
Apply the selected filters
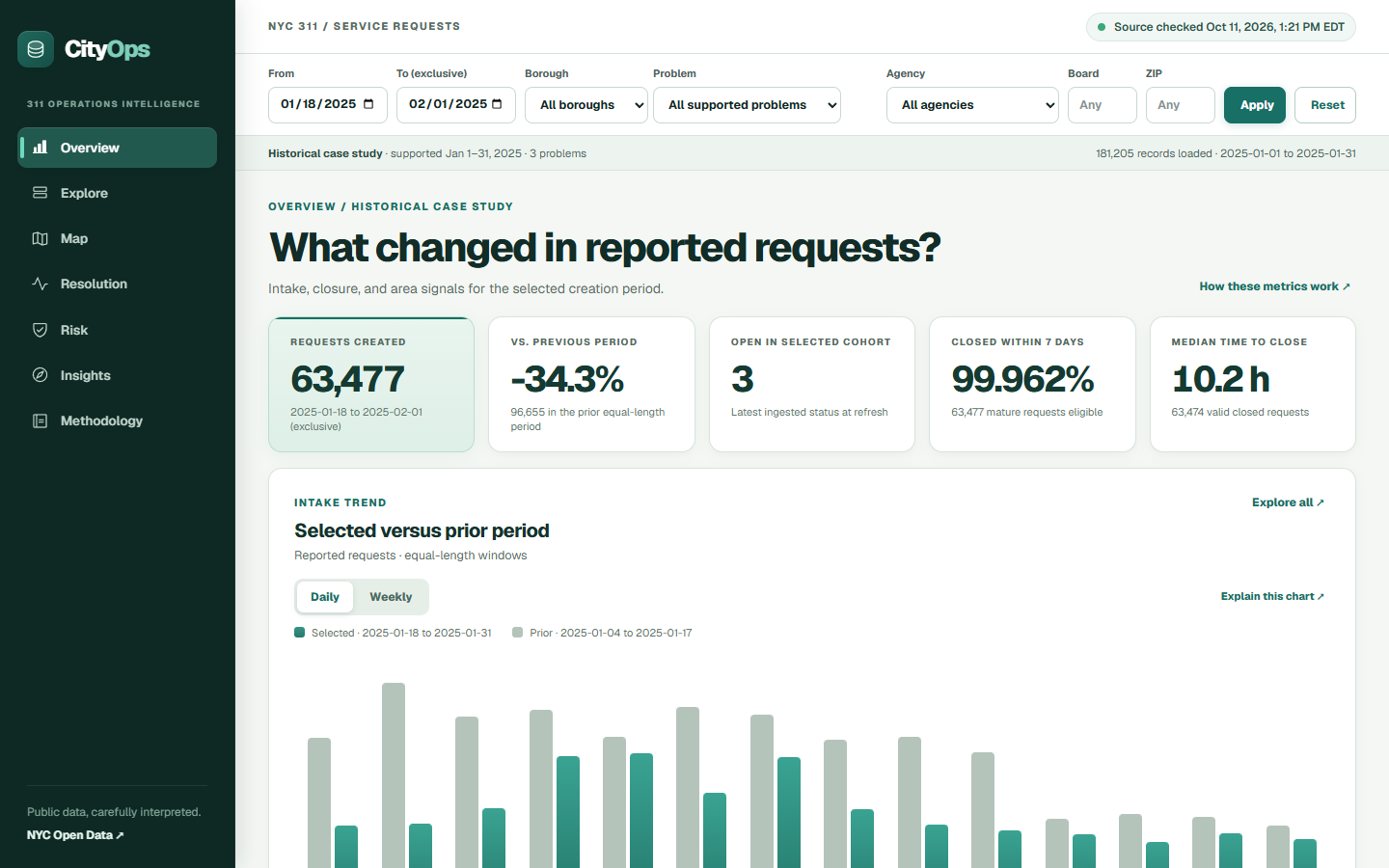(1257, 105)
